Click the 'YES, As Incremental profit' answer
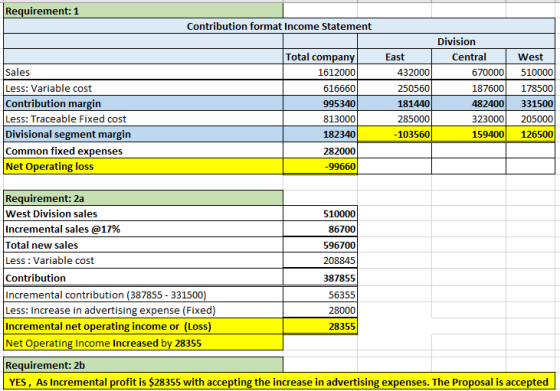The height and width of the screenshot is (391, 560). (279, 382)
